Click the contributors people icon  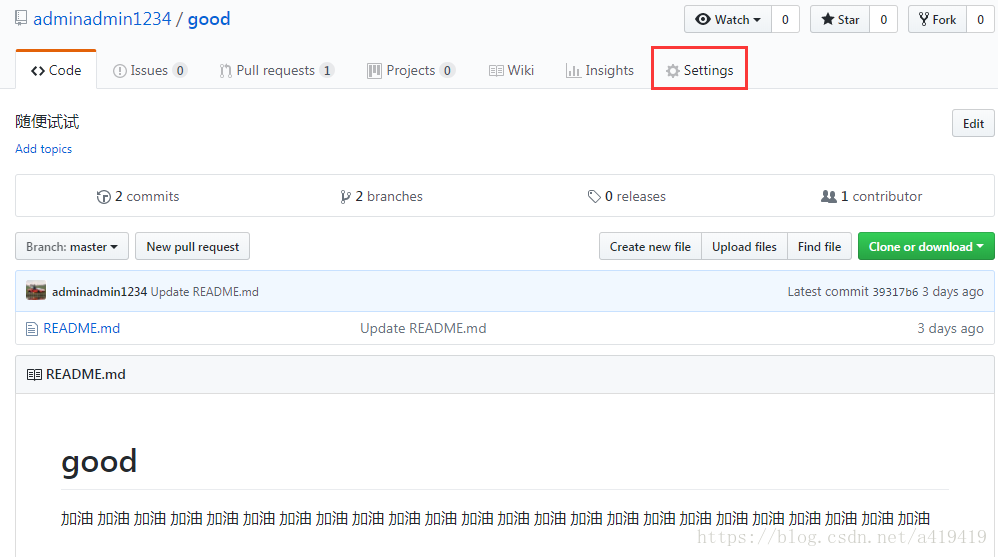[829, 197]
